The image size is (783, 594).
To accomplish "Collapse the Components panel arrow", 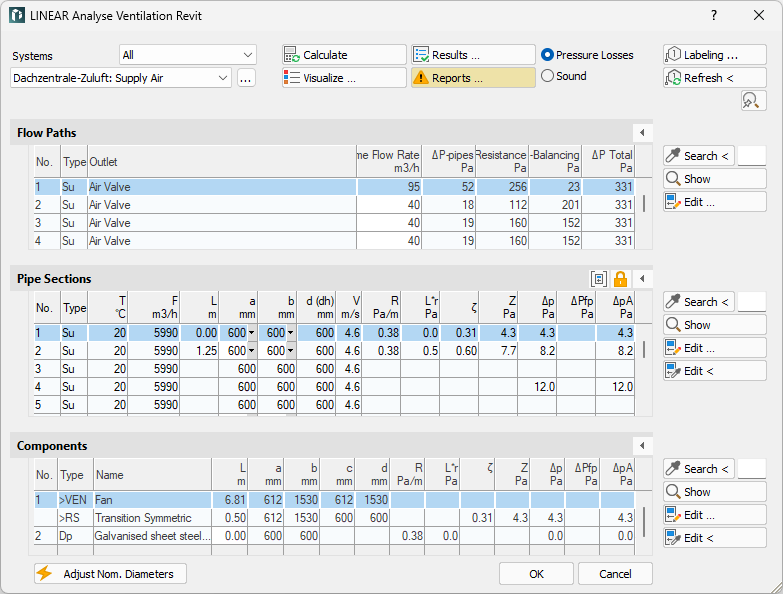I will click(642, 445).
